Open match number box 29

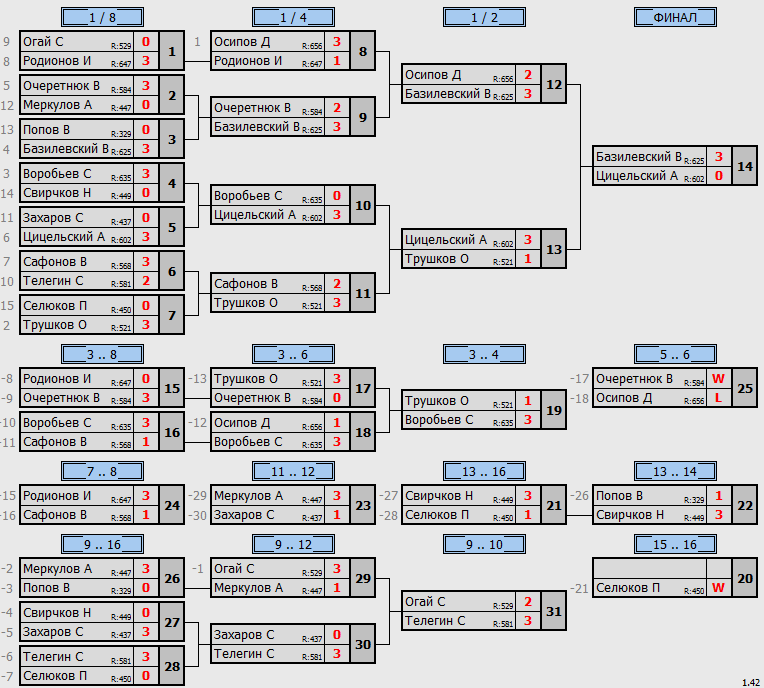click(x=363, y=578)
